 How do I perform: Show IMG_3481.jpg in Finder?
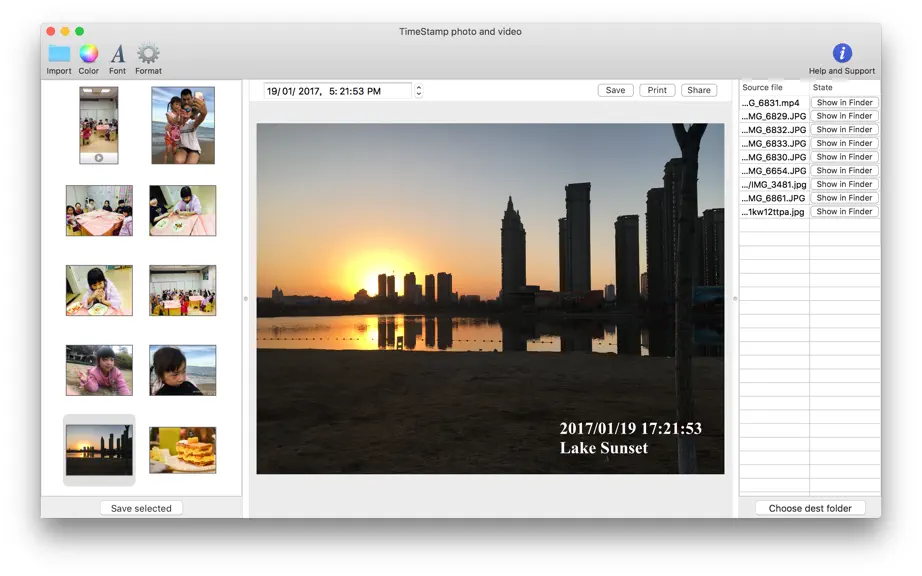click(844, 184)
